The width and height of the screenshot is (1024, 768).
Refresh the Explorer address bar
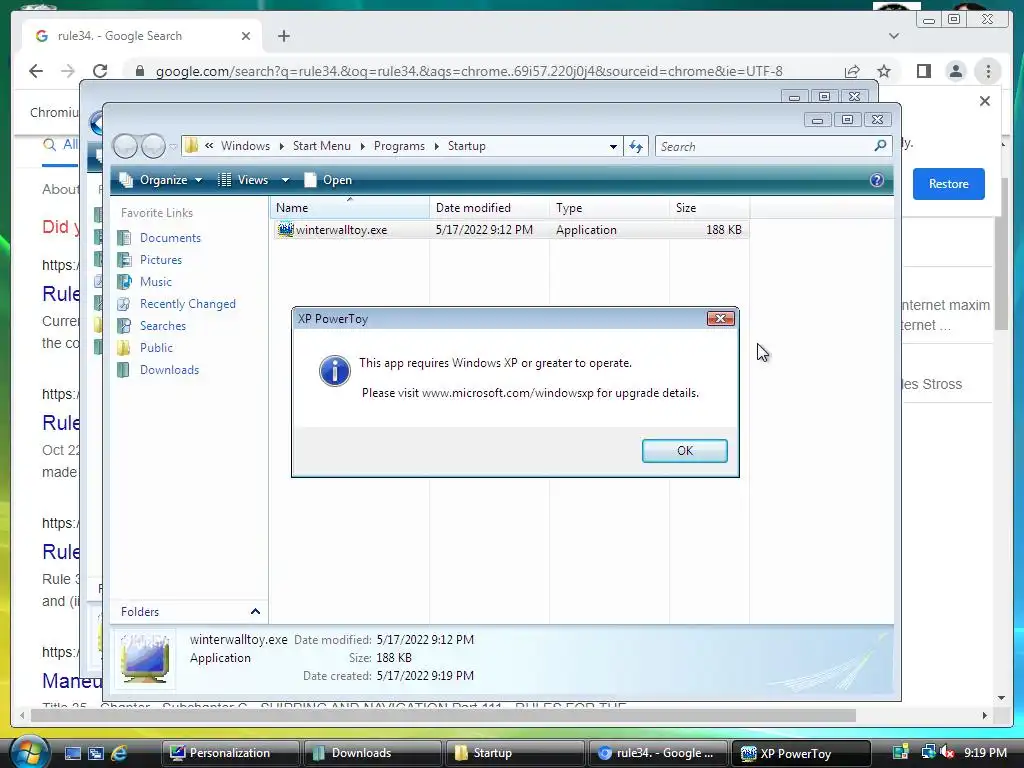coord(636,146)
